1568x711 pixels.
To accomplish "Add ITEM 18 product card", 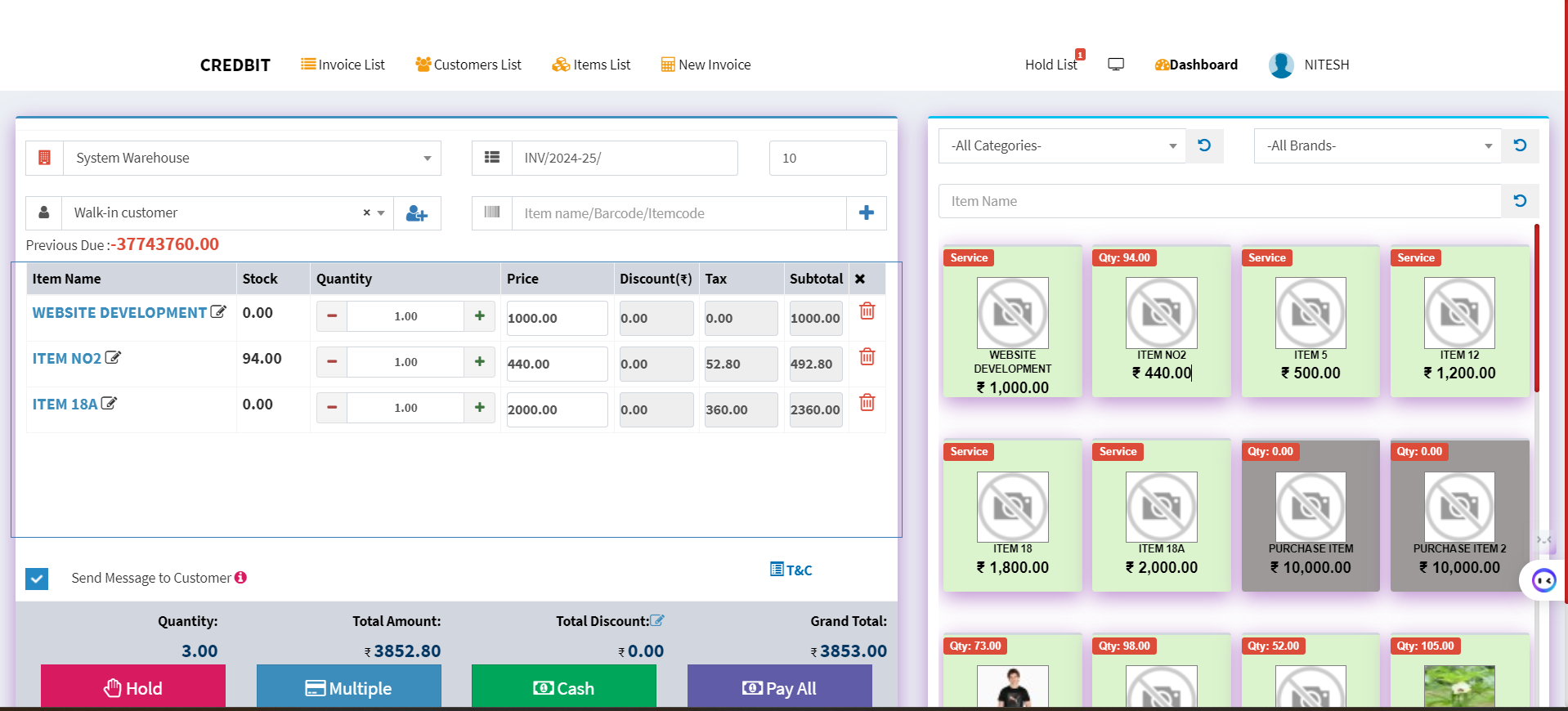I will pos(1012,515).
